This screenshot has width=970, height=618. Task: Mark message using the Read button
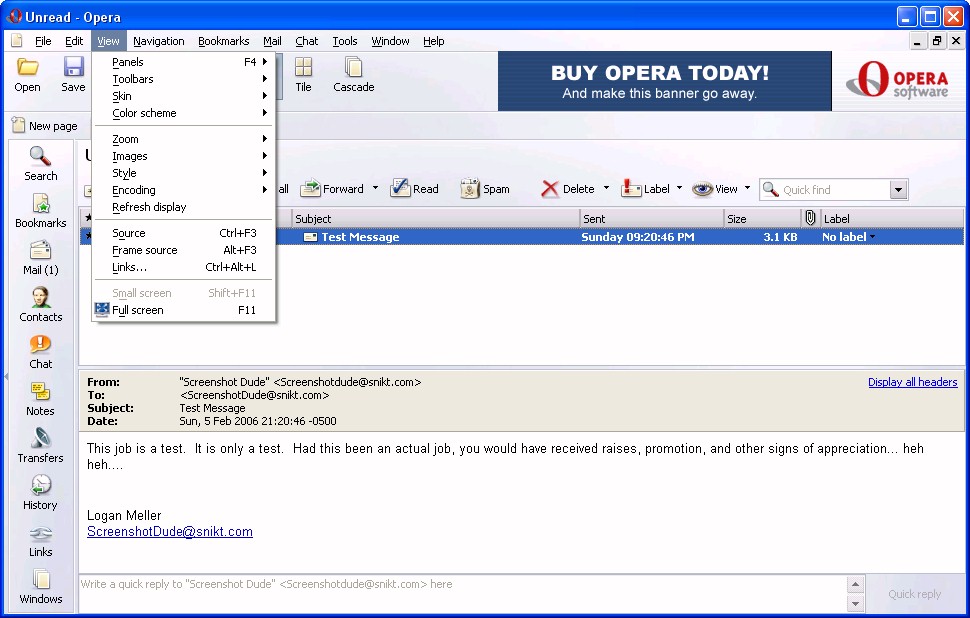tap(414, 189)
